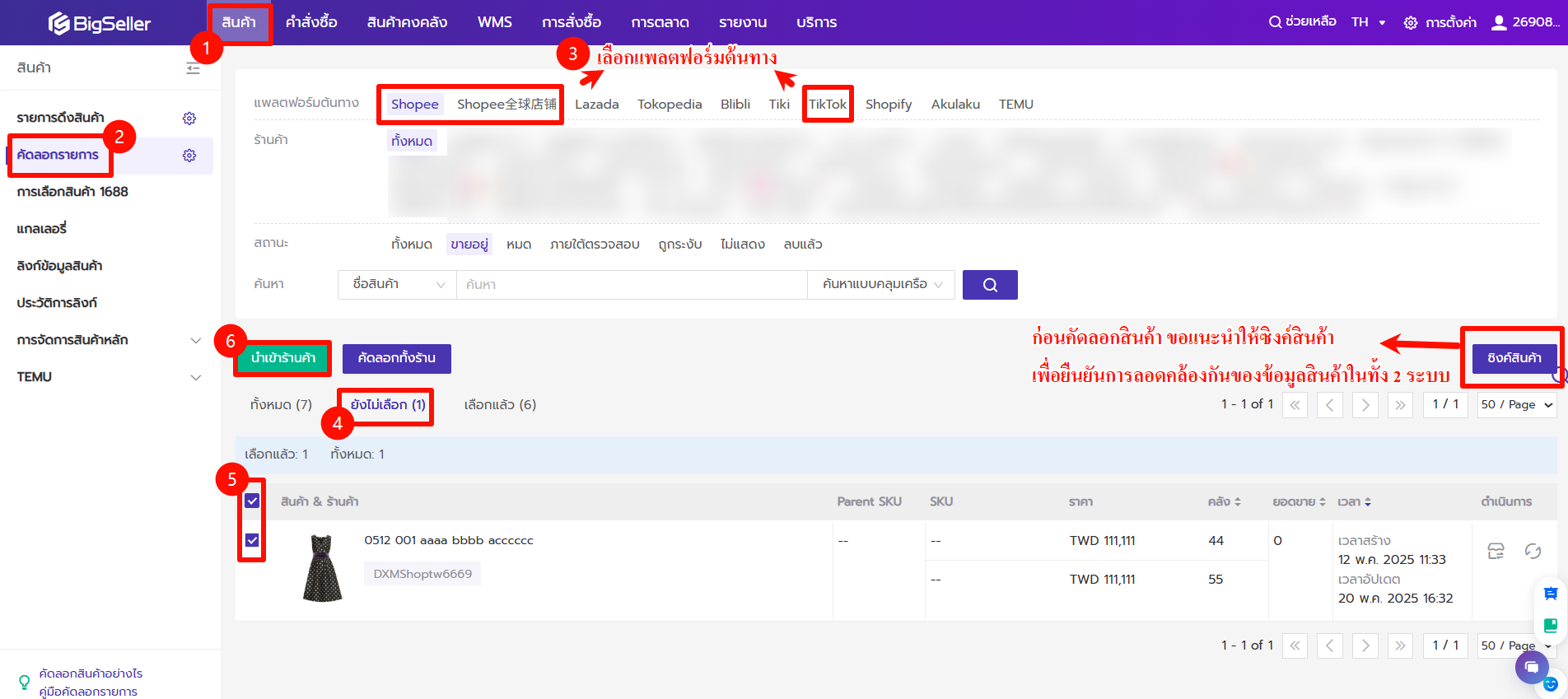Click the blue message feedback side icon

pos(1550,594)
